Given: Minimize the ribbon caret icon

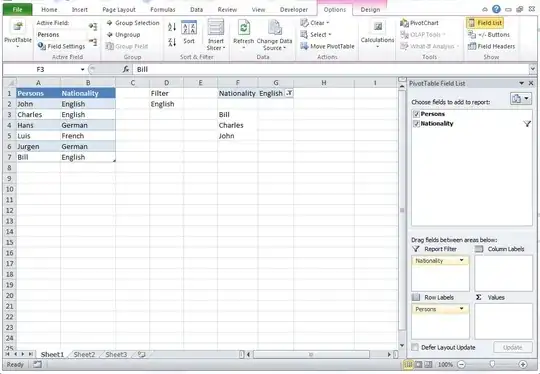Looking at the screenshot, I should [x=485, y=10].
